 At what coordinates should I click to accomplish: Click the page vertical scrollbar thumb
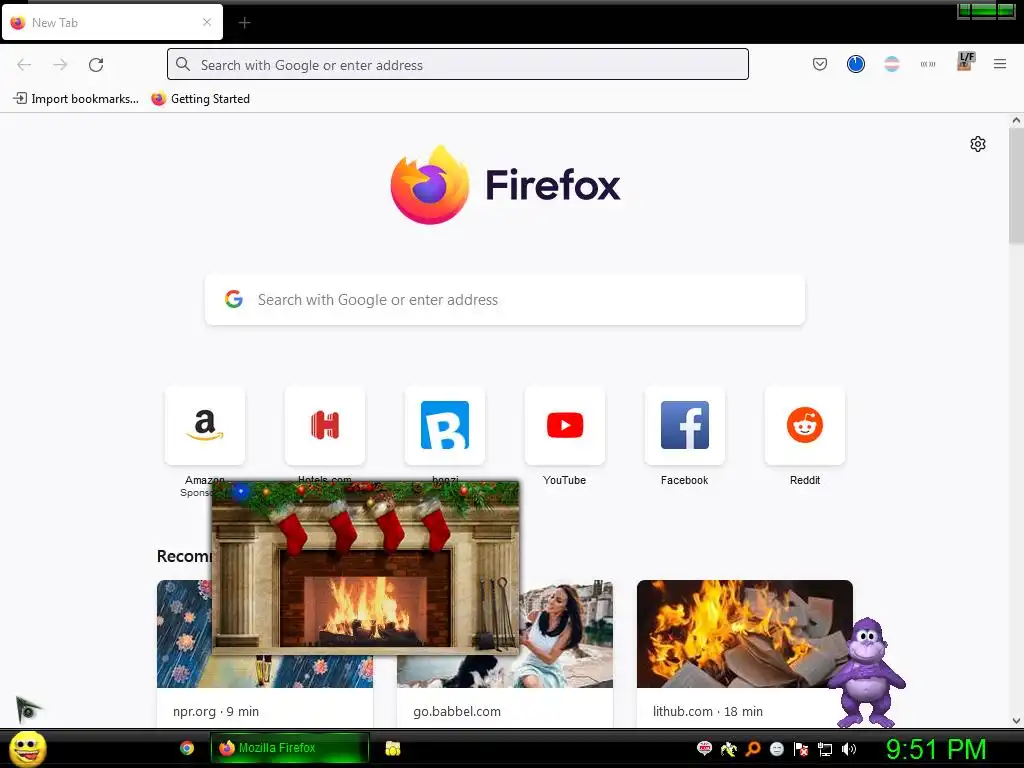tap(1016, 186)
